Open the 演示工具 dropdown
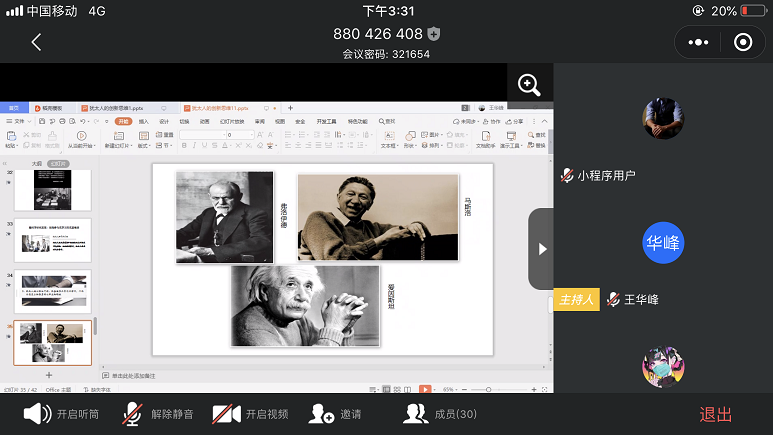The image size is (773, 435). [x=511, y=139]
